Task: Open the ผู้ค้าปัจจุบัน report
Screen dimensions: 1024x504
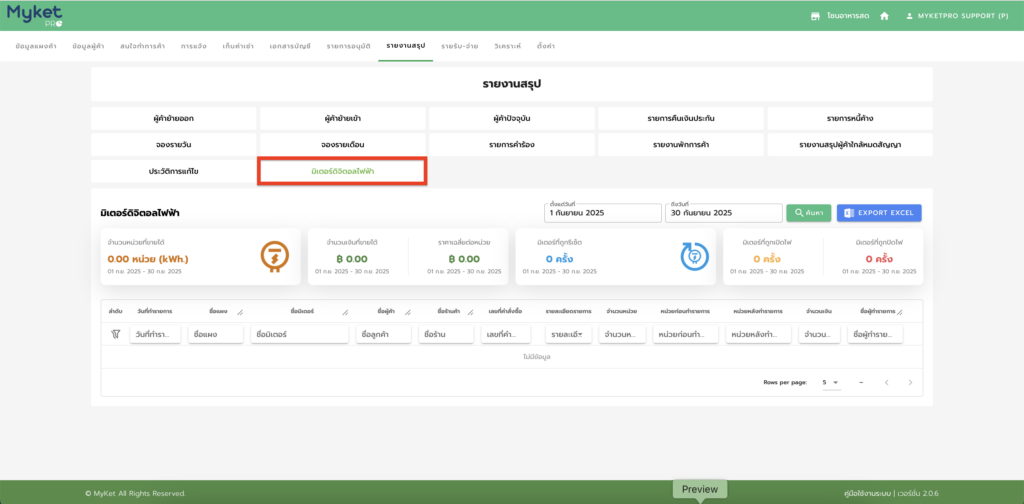Action: [x=512, y=119]
